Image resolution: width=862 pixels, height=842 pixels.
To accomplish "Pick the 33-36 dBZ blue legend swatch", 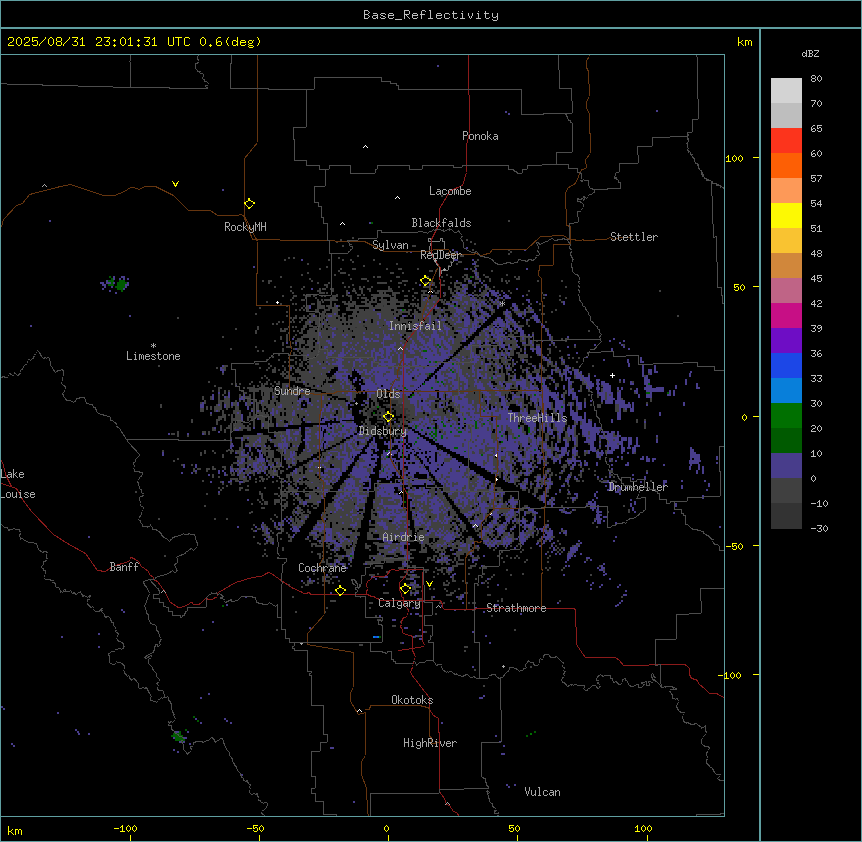I will point(786,365).
